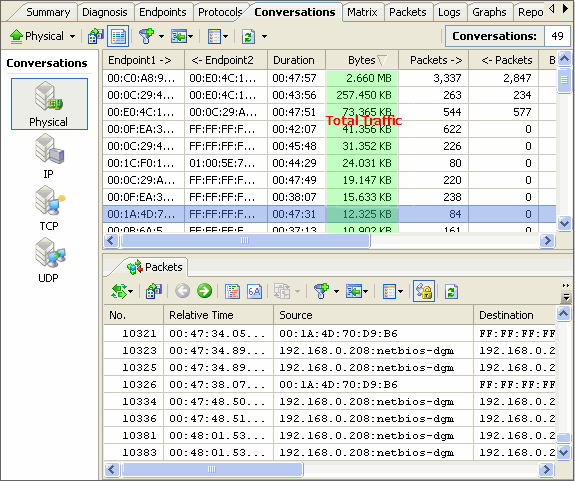Click the export conversations icon in upper toolbar

coord(96,36)
